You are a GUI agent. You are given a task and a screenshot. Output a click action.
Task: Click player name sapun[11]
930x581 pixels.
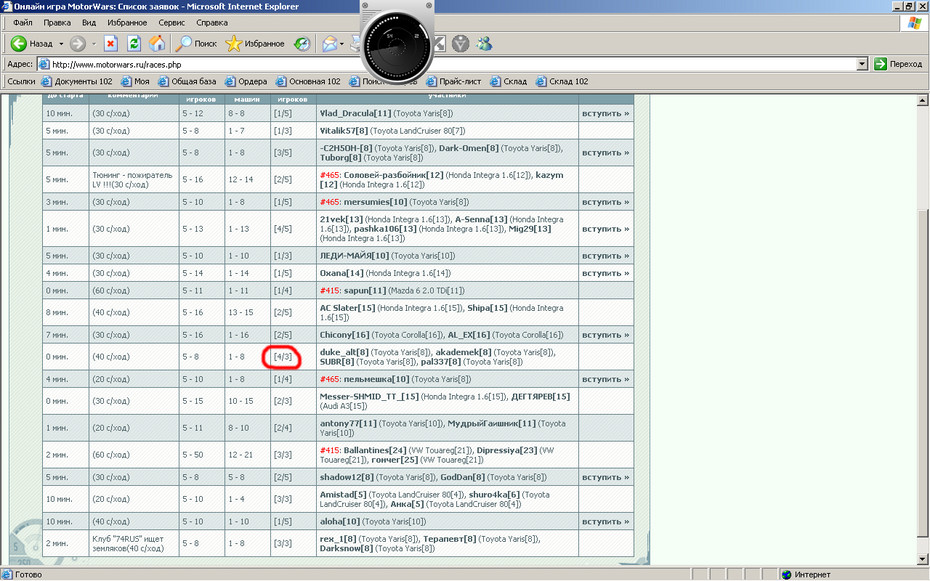click(x=365, y=290)
